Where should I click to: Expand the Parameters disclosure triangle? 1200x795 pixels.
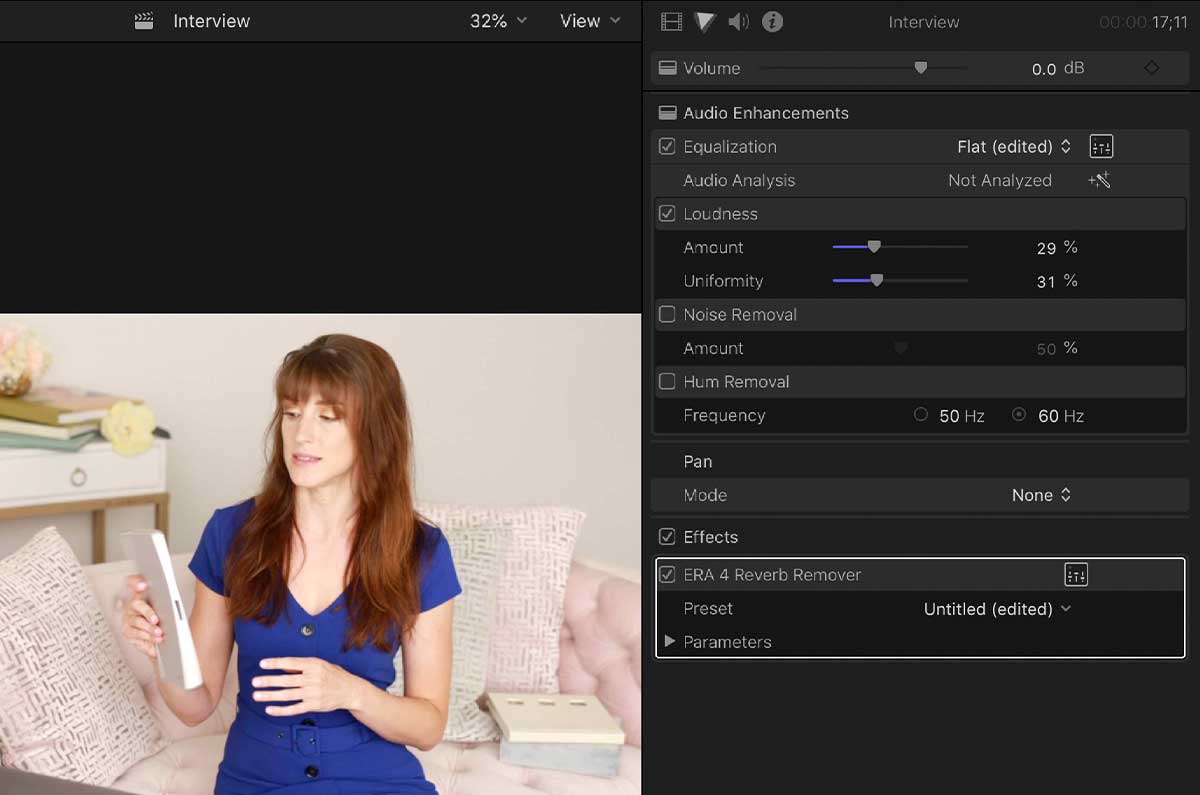point(670,642)
